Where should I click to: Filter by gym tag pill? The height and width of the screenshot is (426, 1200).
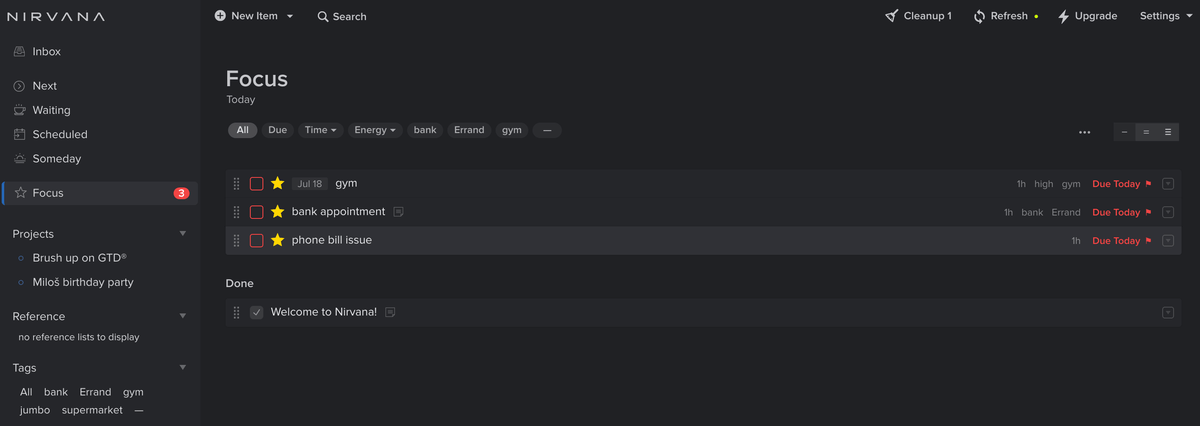tap(512, 130)
